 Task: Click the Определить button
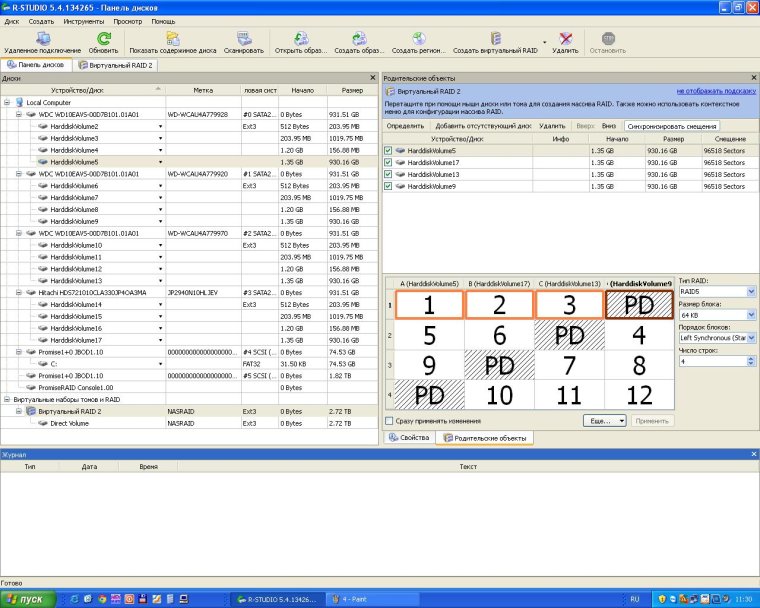(x=405, y=126)
